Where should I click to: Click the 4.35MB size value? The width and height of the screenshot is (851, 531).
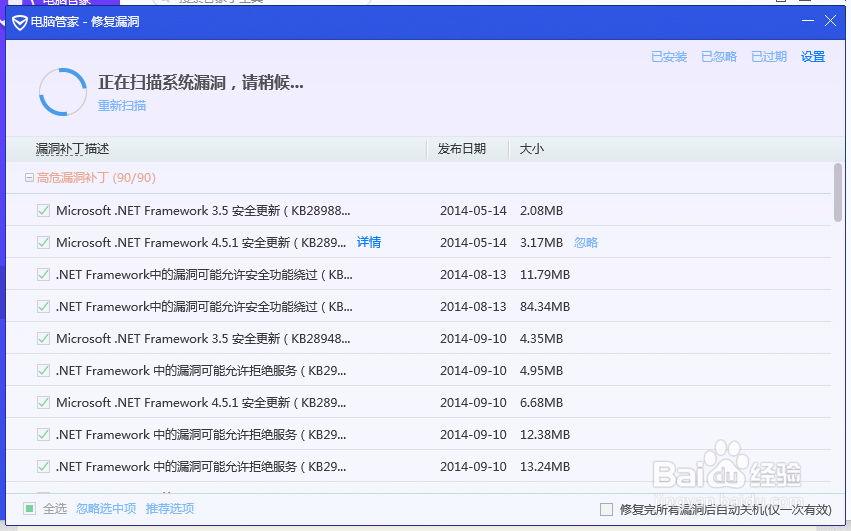click(x=541, y=339)
